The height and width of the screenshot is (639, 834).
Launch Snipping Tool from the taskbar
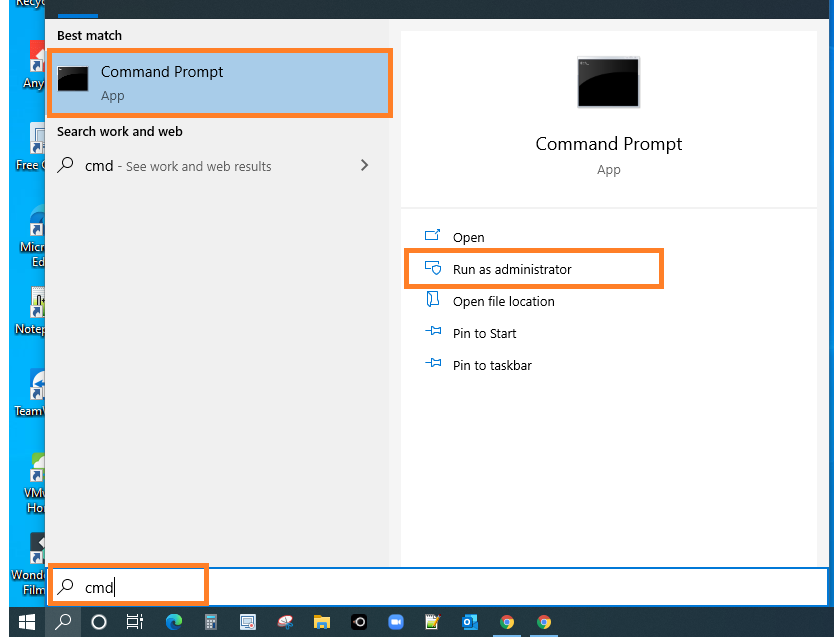pos(285,621)
